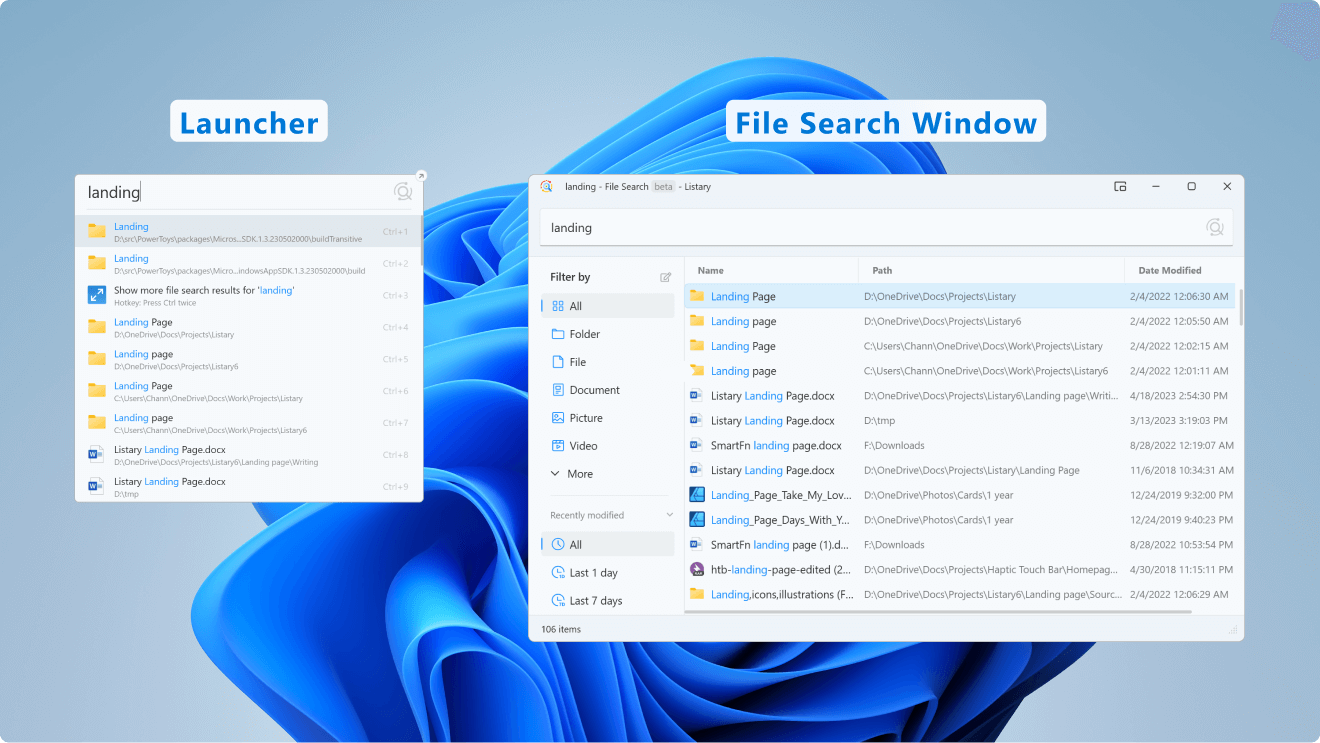Sort results by the Date Modified column header
This screenshot has width=1320, height=743.
tap(1170, 270)
